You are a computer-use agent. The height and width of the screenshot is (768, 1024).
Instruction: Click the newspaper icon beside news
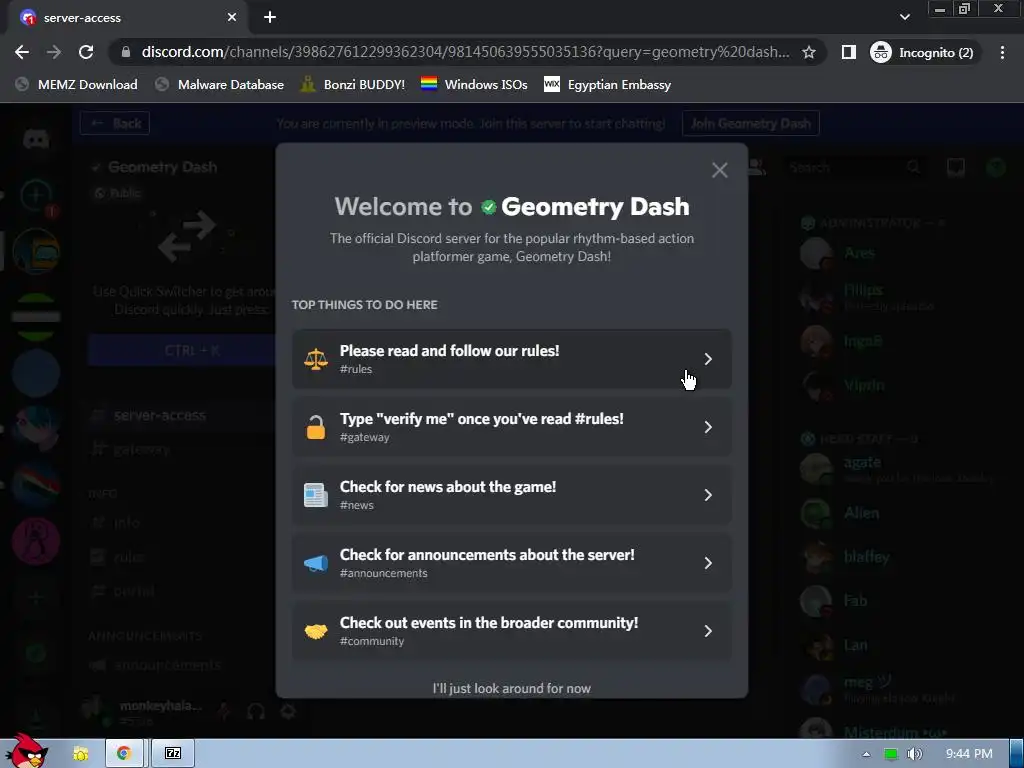point(315,495)
